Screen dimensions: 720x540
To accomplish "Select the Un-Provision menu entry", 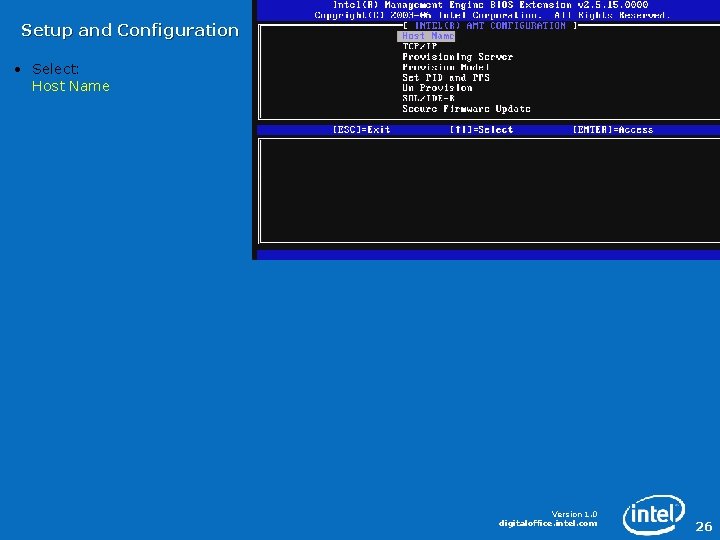I will point(437,88).
